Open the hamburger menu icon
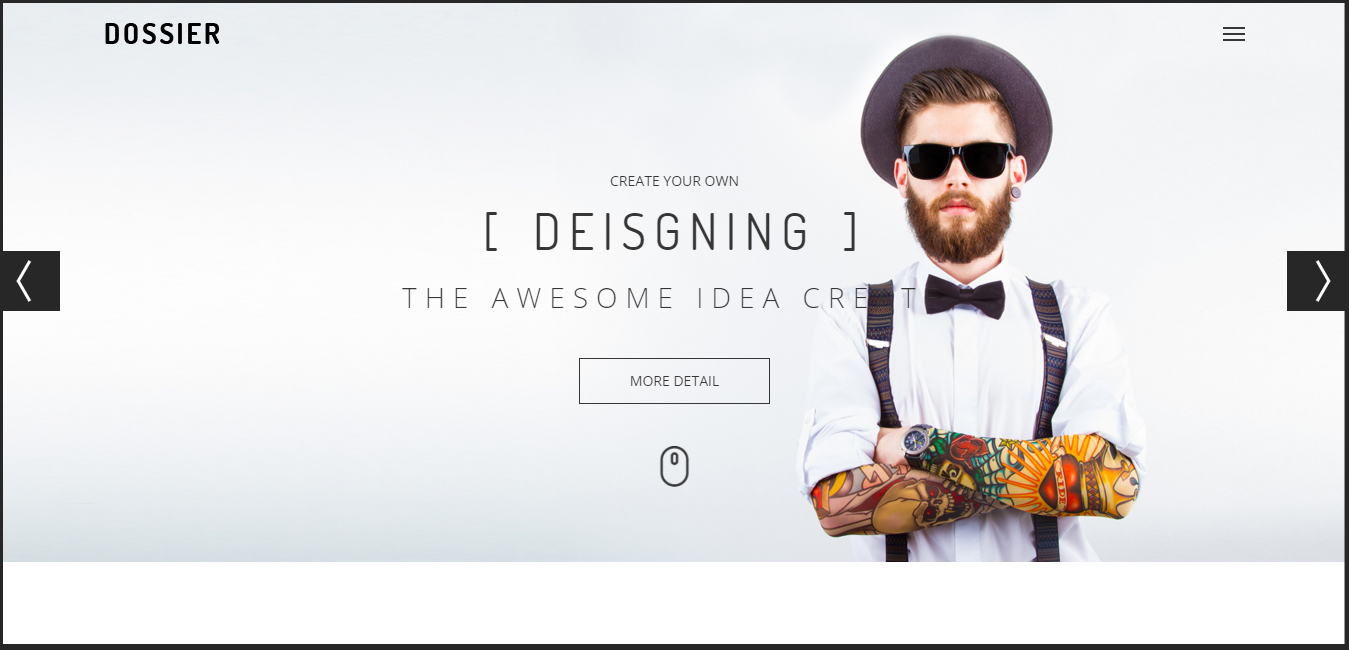 tap(1234, 34)
